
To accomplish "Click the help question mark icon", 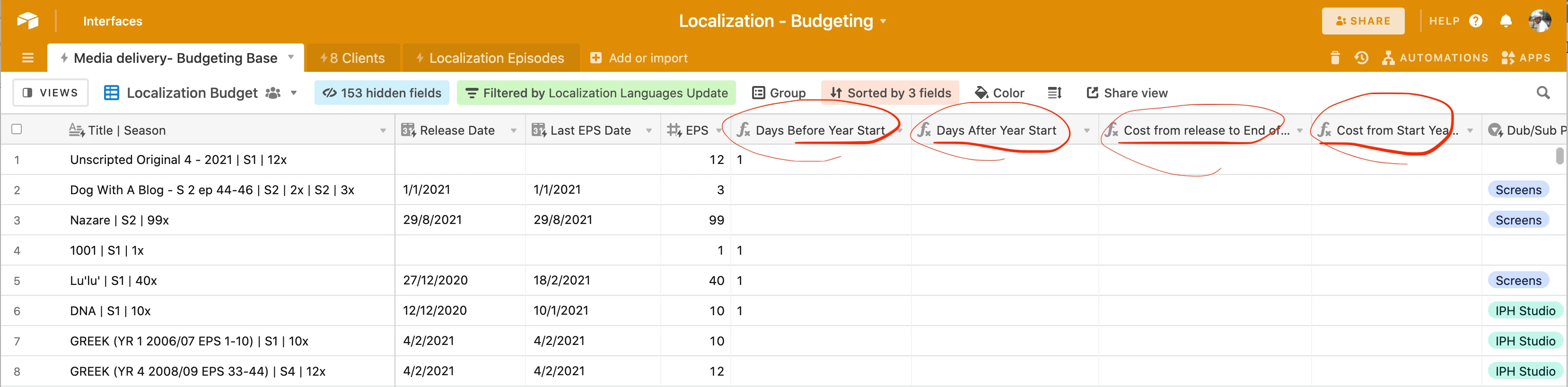I will tap(1475, 21).
